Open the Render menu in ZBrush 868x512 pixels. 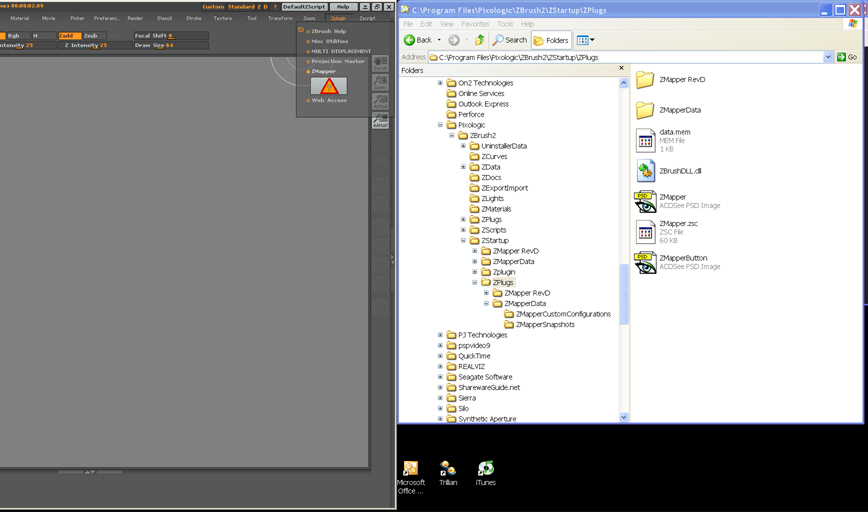coord(135,18)
